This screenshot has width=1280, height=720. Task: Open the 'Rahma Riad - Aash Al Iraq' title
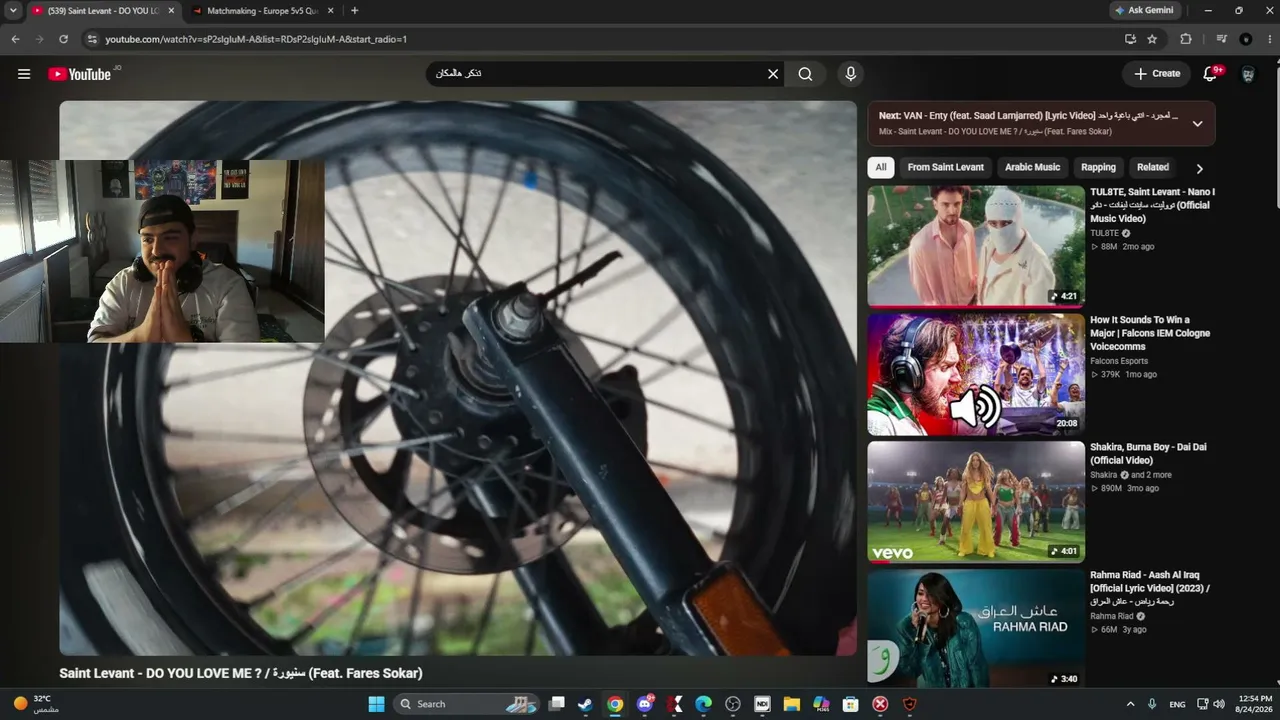coord(1150,588)
